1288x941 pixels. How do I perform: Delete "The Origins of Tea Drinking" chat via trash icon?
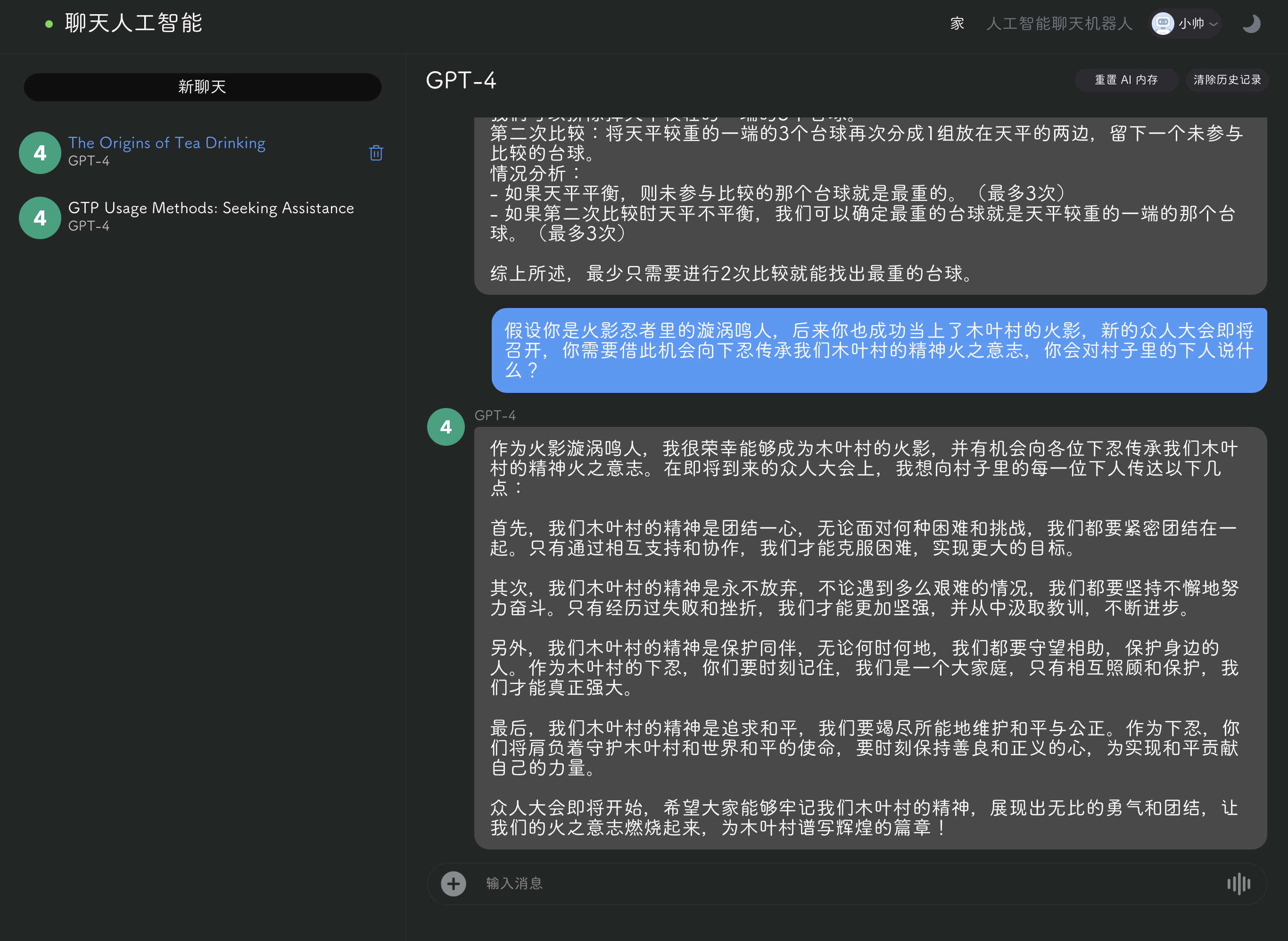click(375, 153)
